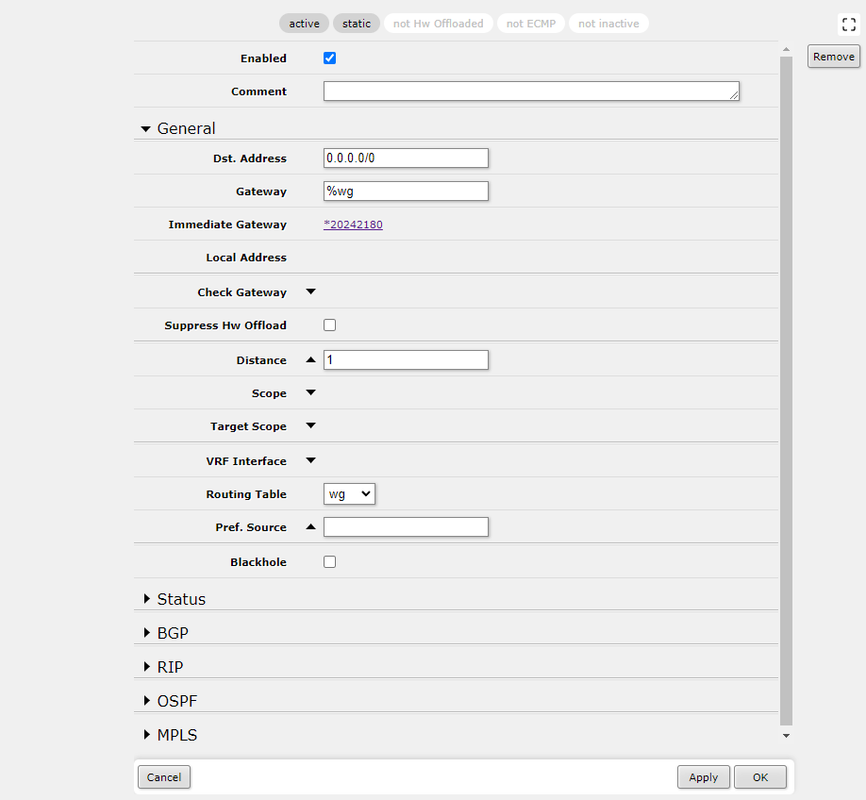Click the fullscreen toggle icon
This screenshot has height=800, width=866.
(x=849, y=24)
